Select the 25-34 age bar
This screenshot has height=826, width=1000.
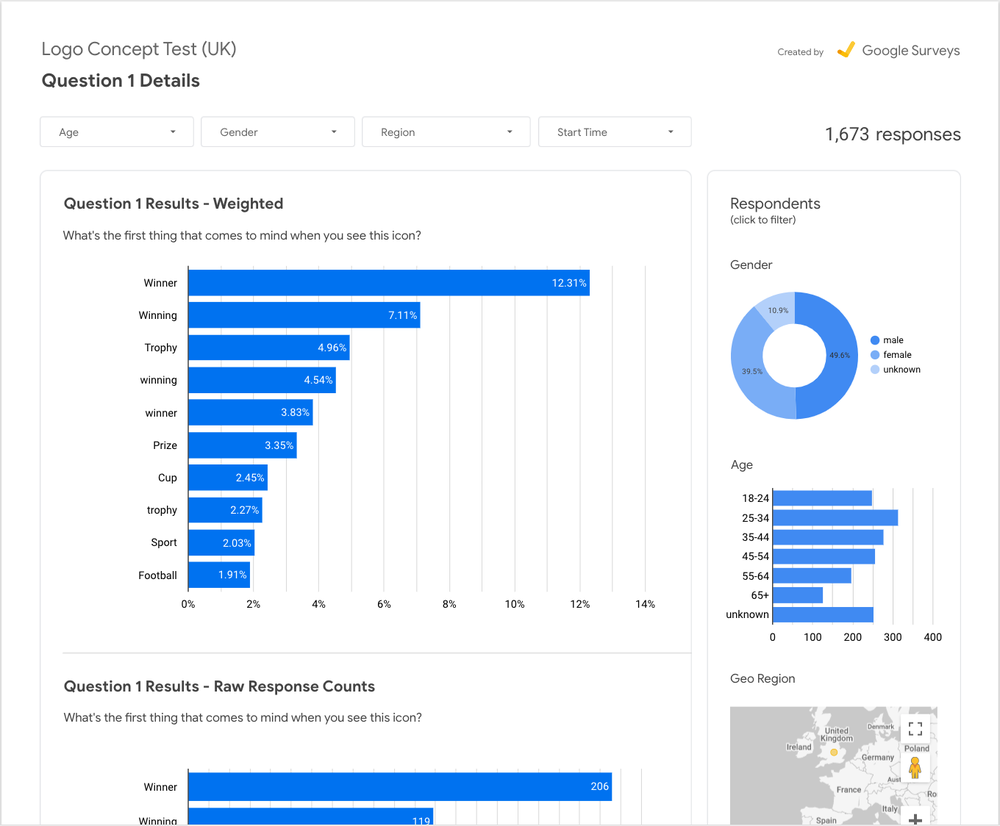click(x=835, y=518)
